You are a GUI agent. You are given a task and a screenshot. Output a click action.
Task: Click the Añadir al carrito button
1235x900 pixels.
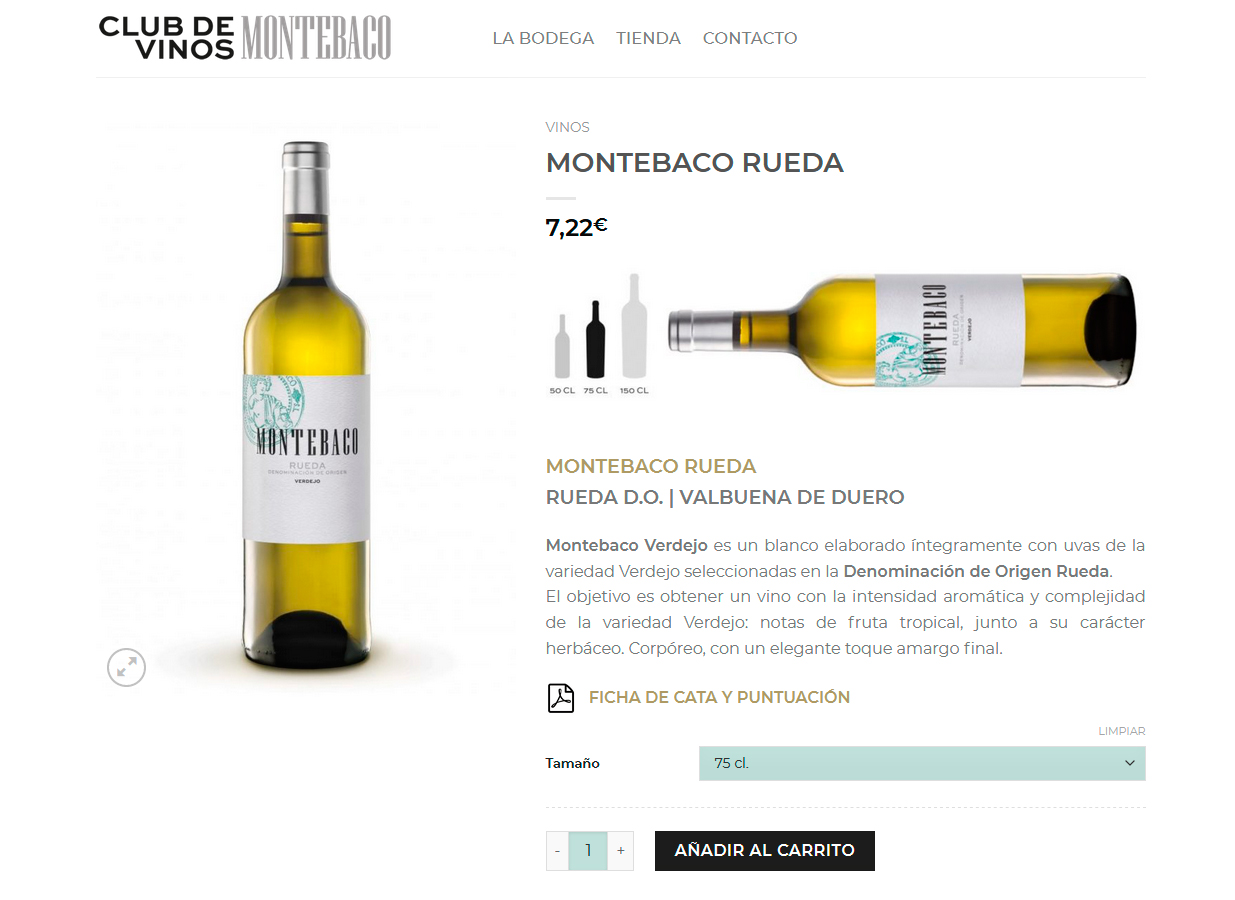765,851
